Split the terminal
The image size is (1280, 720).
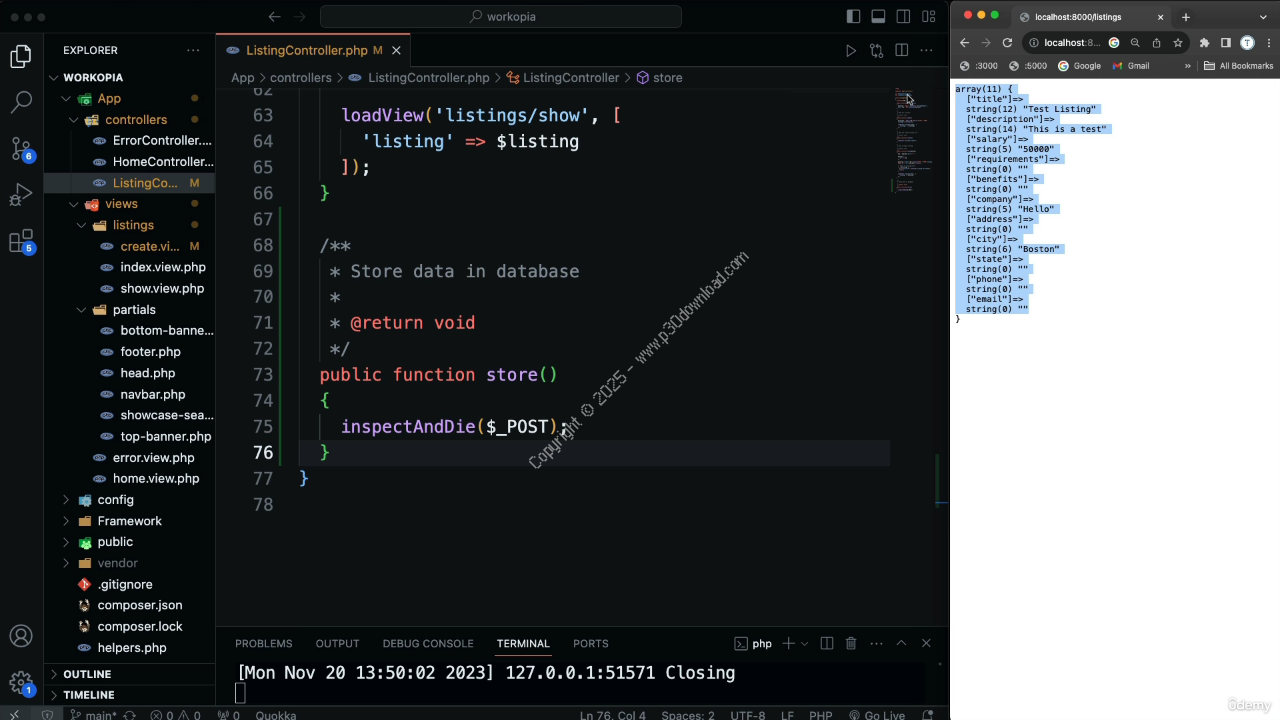point(826,643)
